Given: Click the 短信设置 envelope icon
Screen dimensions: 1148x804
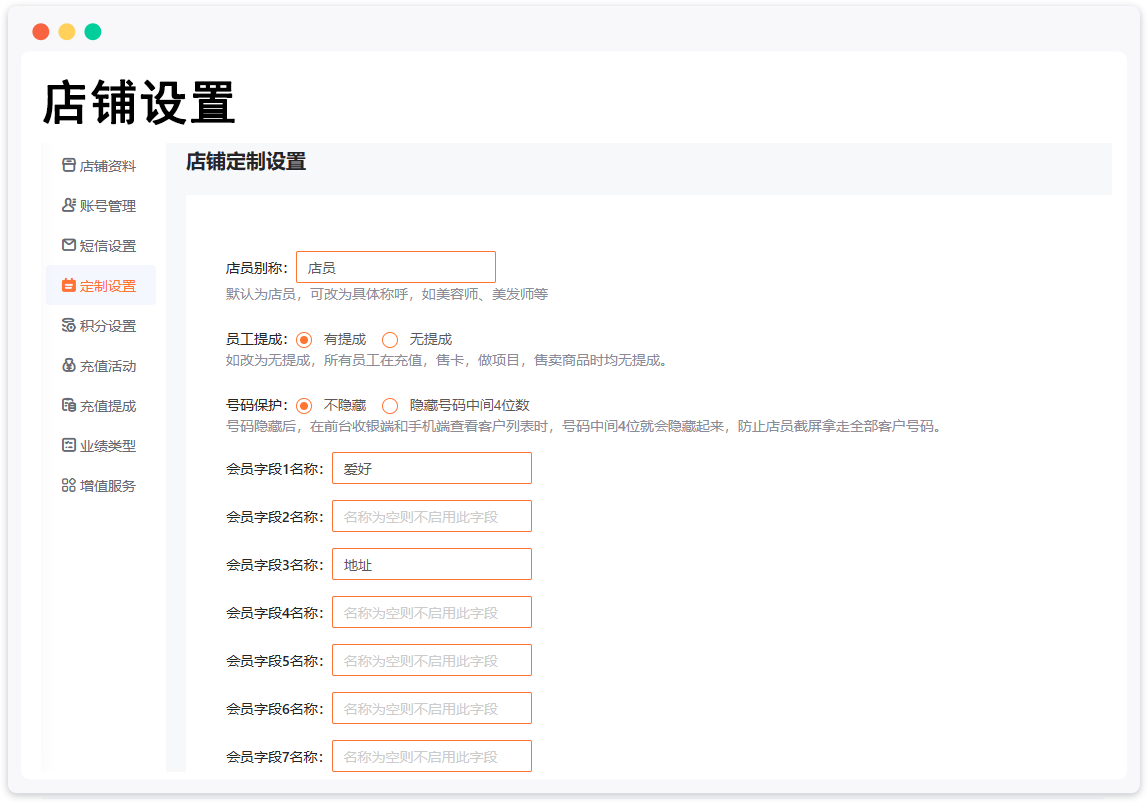Looking at the screenshot, I should [x=69, y=245].
